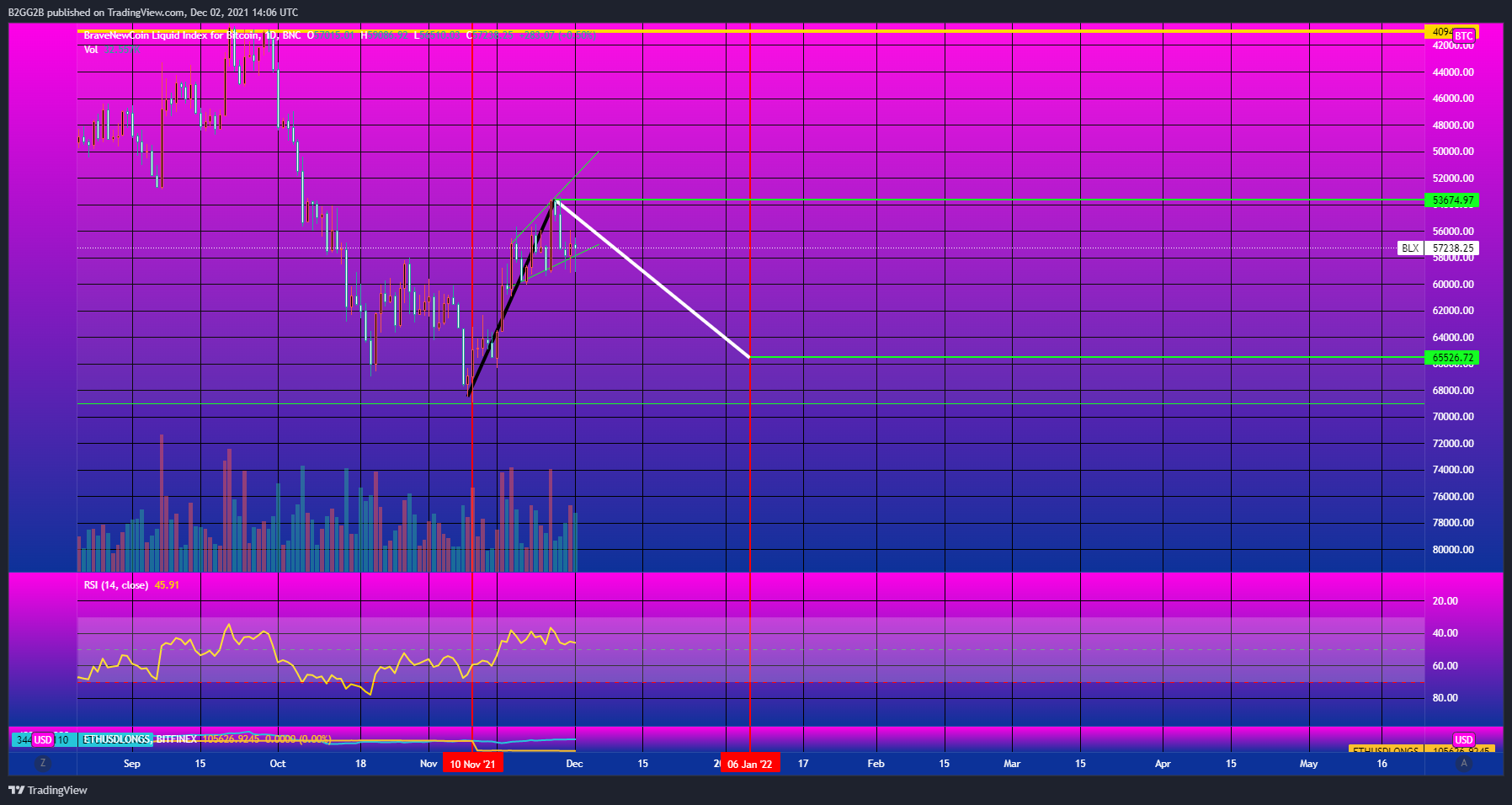The image size is (1512, 805).
Task: Toggle the 'Z' timezone button on the time axis
Action: 43,763
